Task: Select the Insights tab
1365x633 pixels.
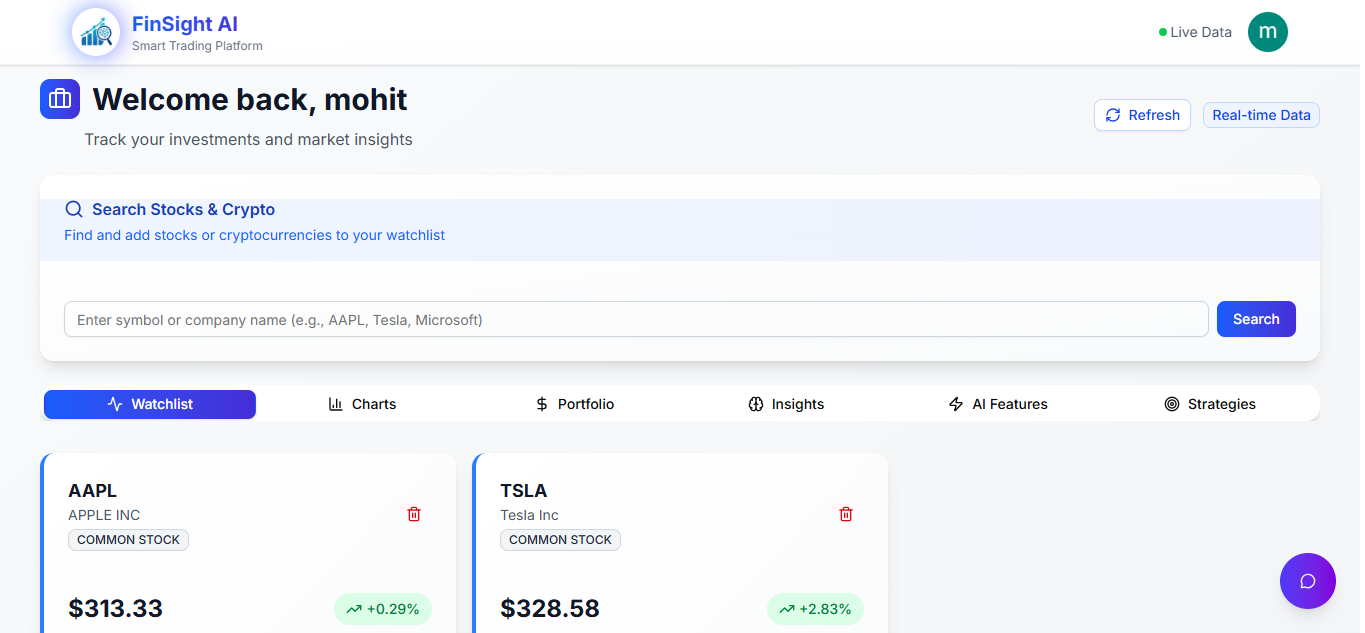Action: [x=786, y=404]
